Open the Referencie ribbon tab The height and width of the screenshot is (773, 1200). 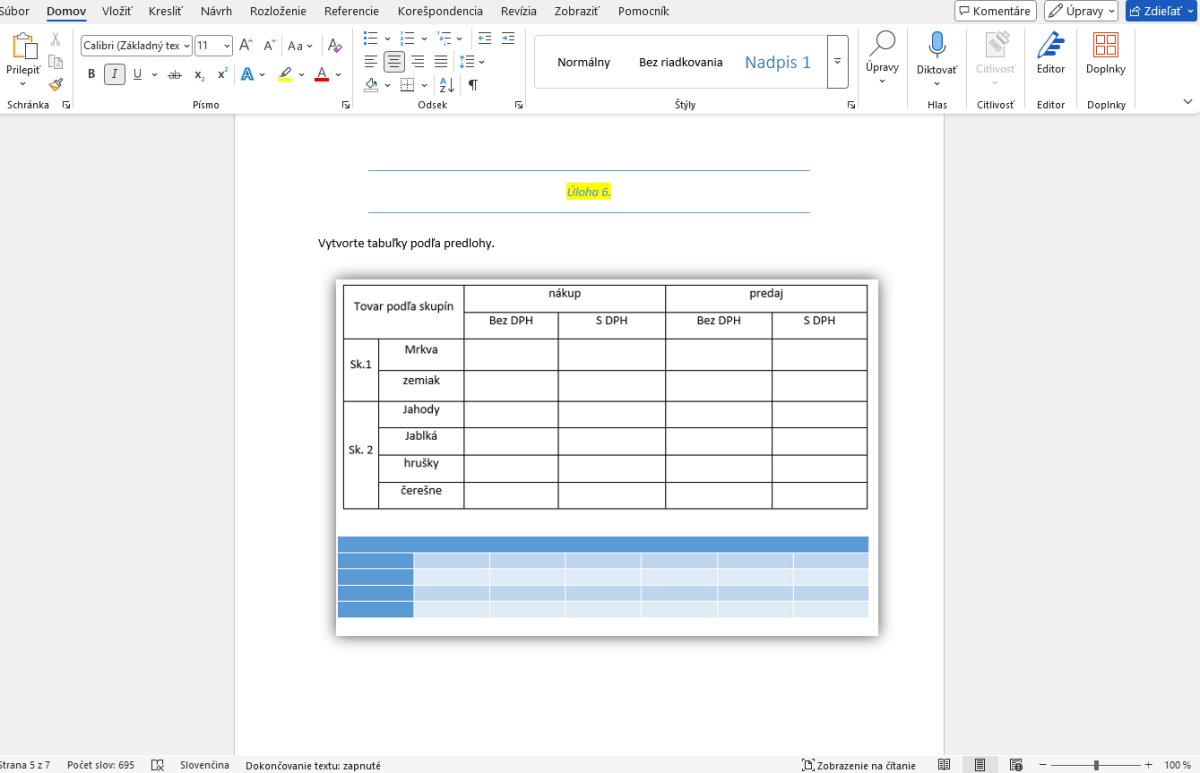click(x=351, y=11)
